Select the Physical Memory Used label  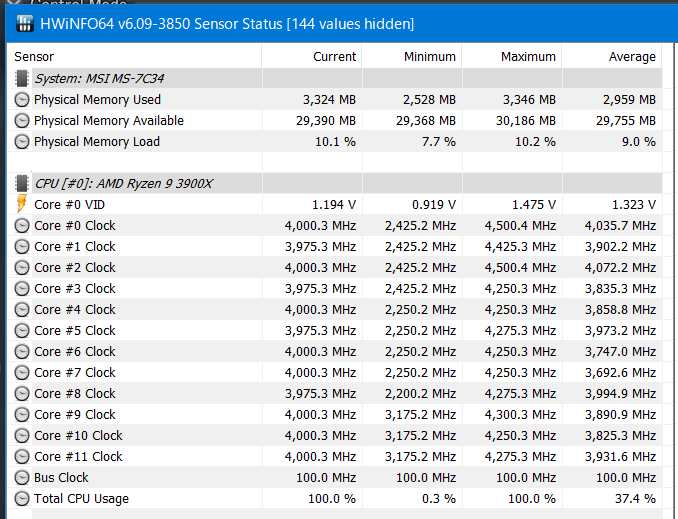97,100
